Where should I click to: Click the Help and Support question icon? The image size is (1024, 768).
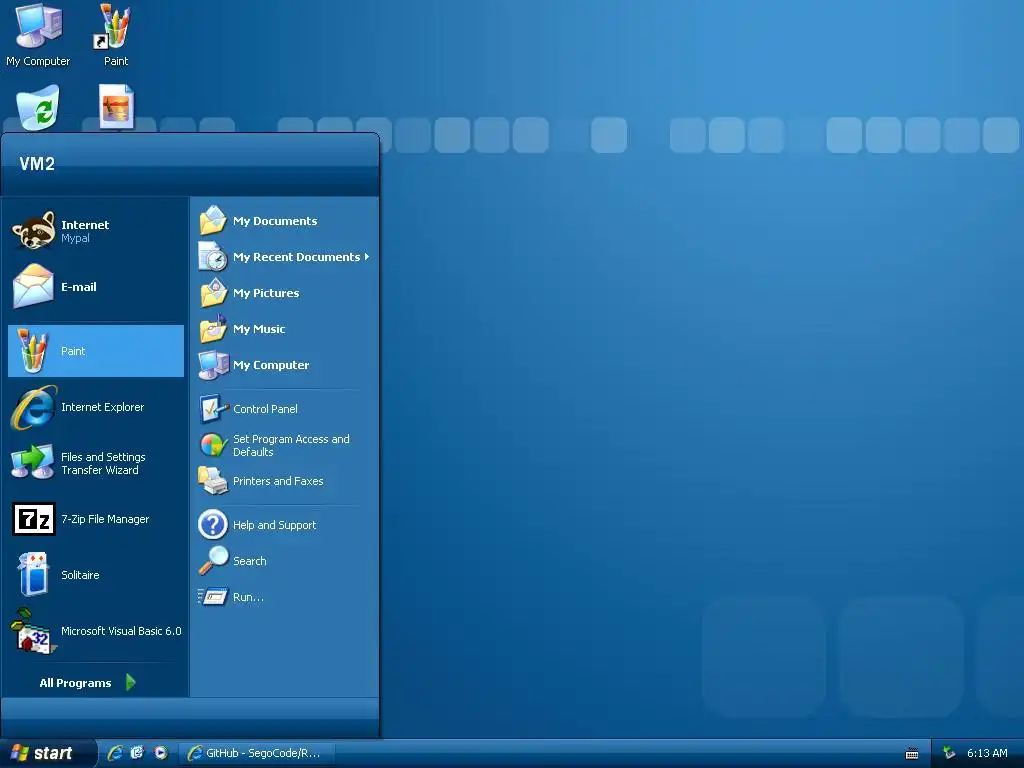point(213,524)
